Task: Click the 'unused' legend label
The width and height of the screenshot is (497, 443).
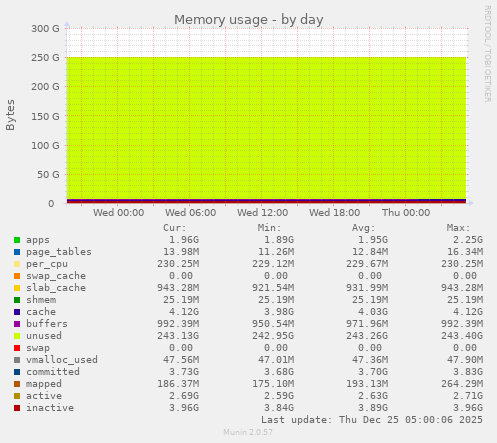Action: [x=44, y=336]
